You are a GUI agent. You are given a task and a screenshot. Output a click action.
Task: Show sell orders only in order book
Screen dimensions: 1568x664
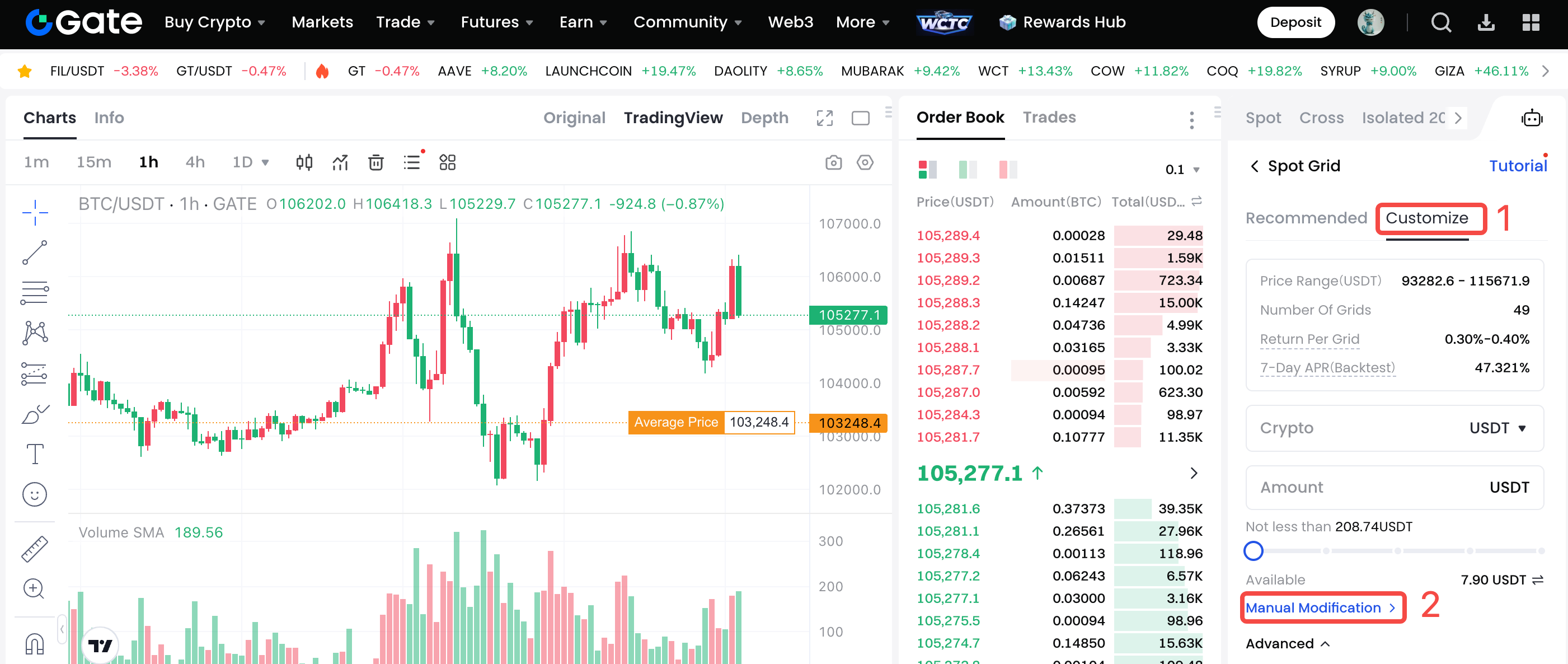tap(1007, 169)
